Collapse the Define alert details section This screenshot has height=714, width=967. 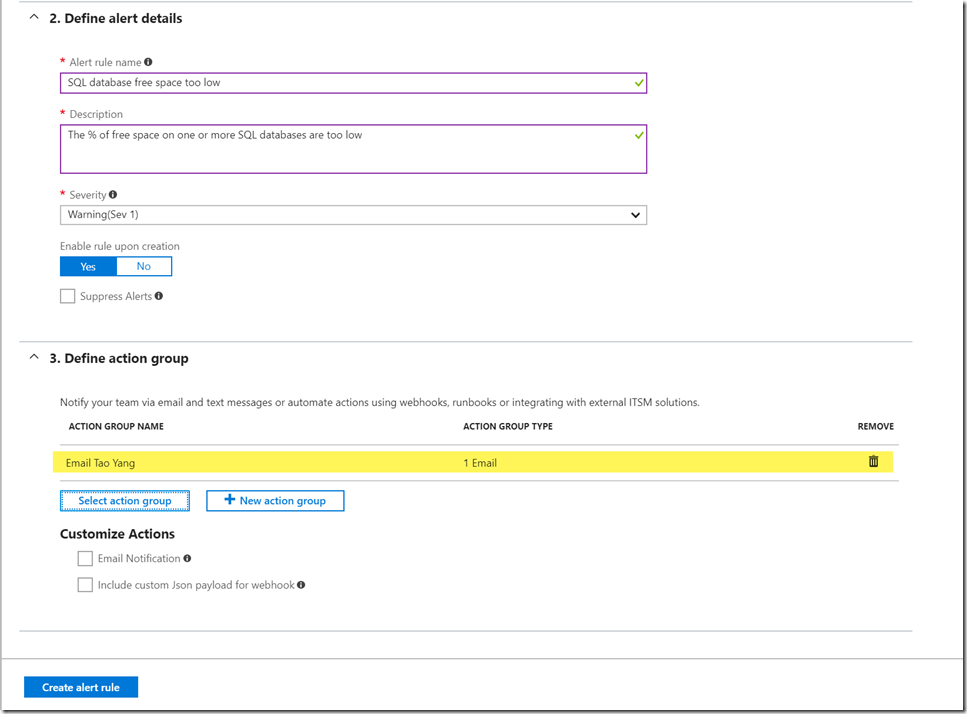click(34, 17)
